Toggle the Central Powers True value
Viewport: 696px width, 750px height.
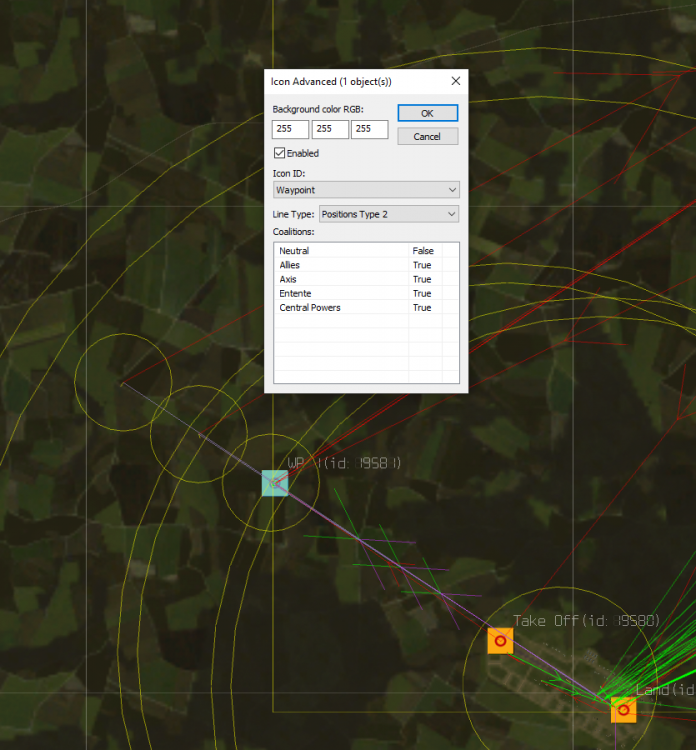(x=422, y=307)
